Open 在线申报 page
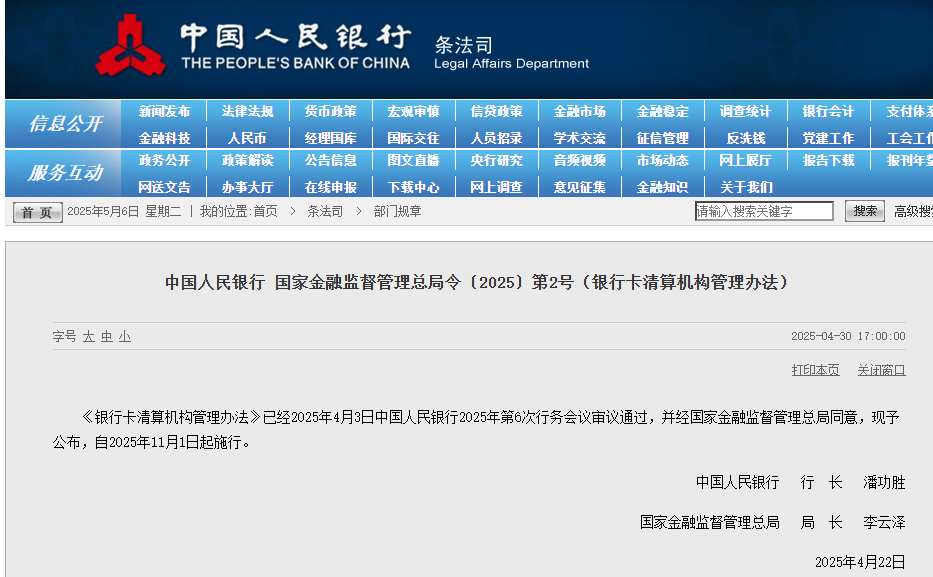The height and width of the screenshot is (577, 933). (x=330, y=187)
